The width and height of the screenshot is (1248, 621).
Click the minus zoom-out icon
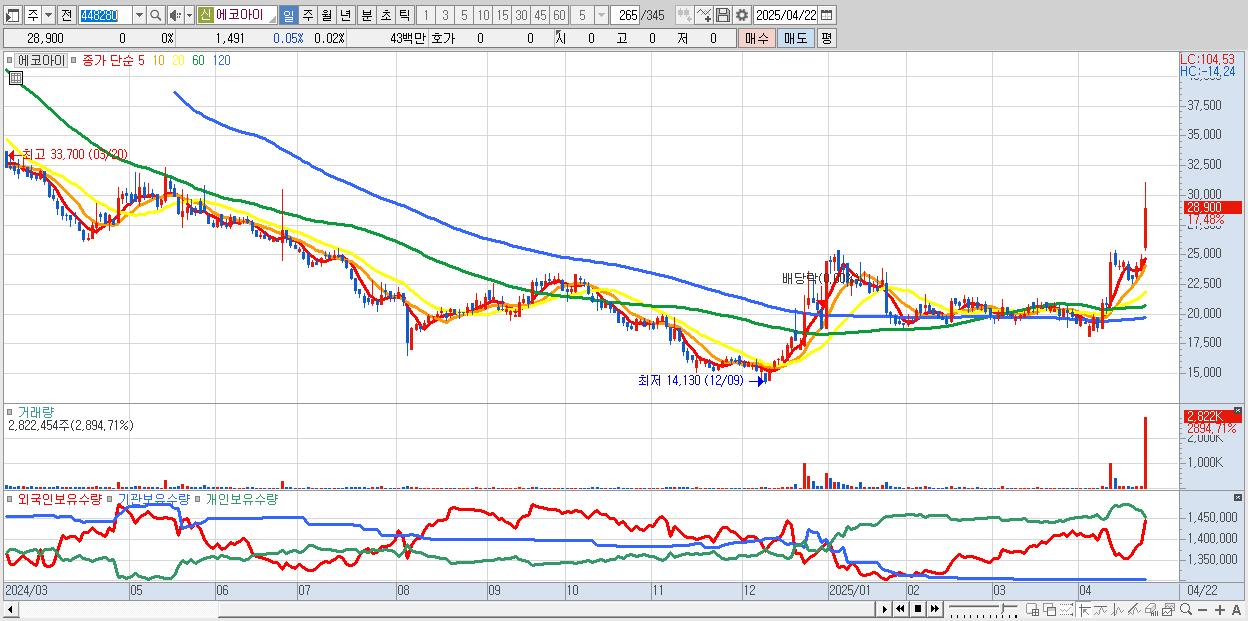pyautogui.click(x=1203, y=609)
